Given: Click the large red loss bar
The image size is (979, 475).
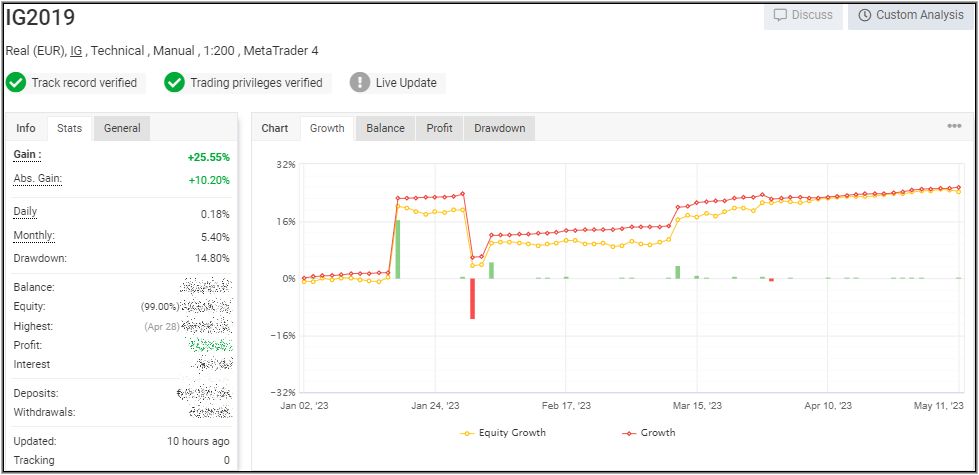Looking at the screenshot, I should point(472,298).
